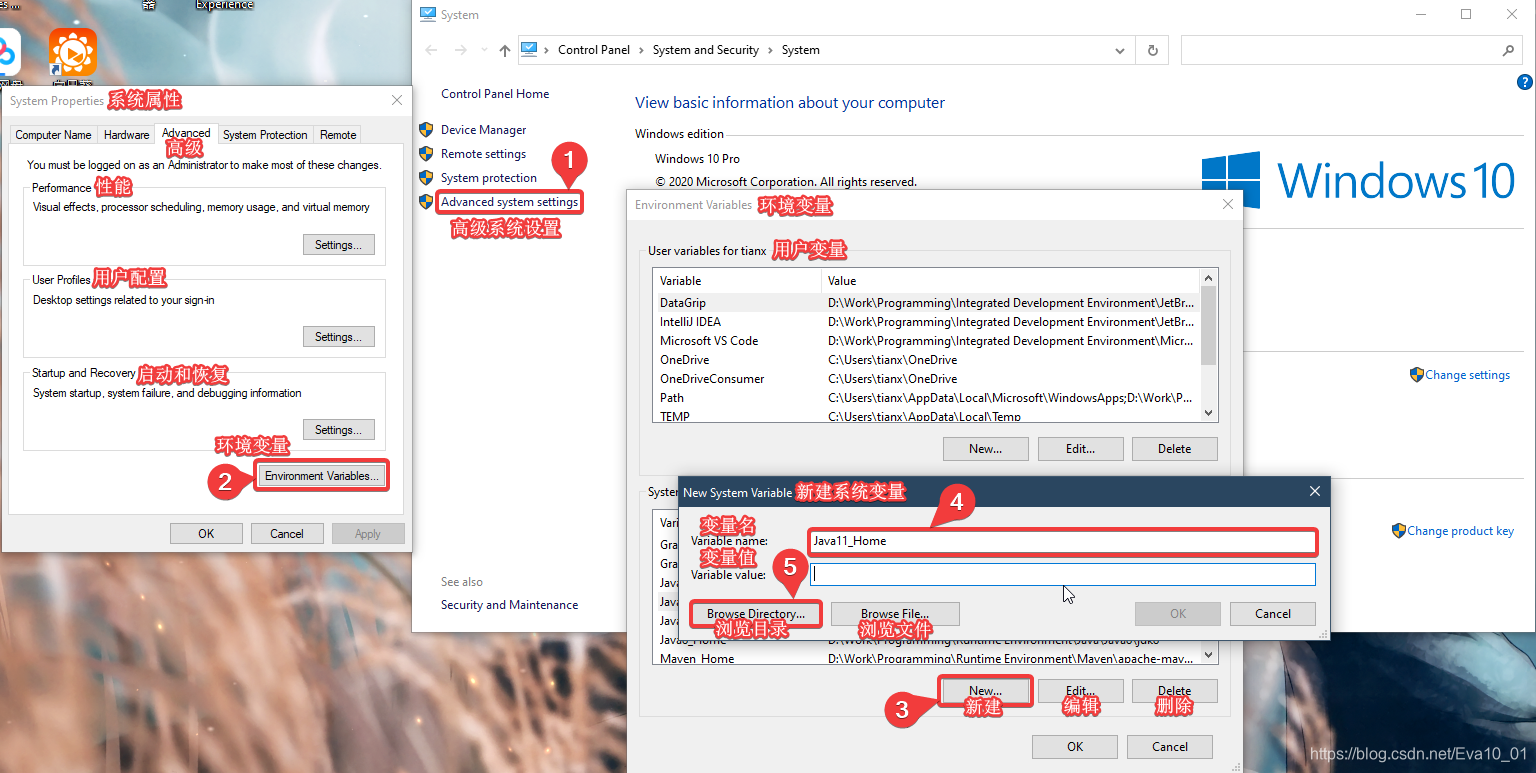This screenshot has height=773, width=1536.
Task: Click the help question mark icon
Action: click(x=1524, y=84)
